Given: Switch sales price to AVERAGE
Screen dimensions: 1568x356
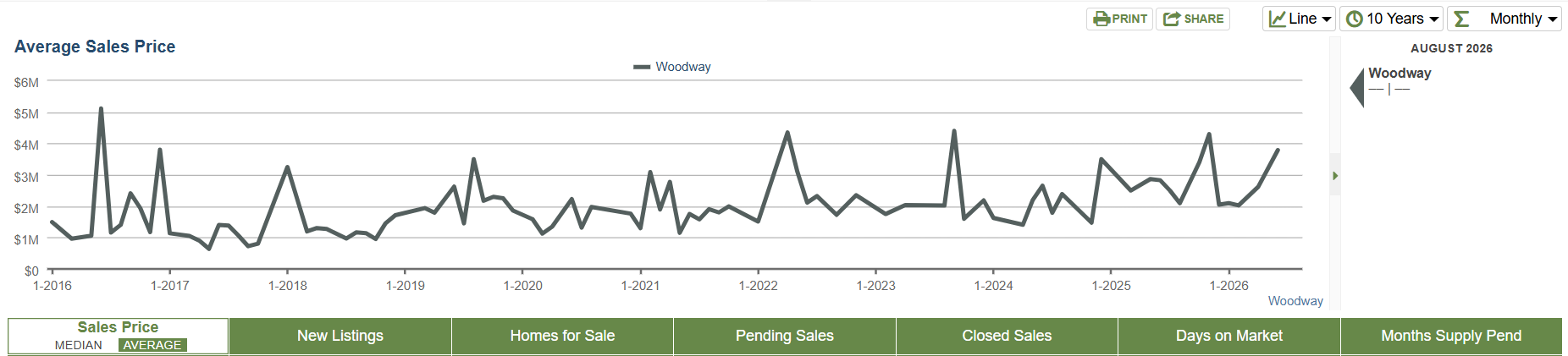Looking at the screenshot, I should (x=152, y=345).
